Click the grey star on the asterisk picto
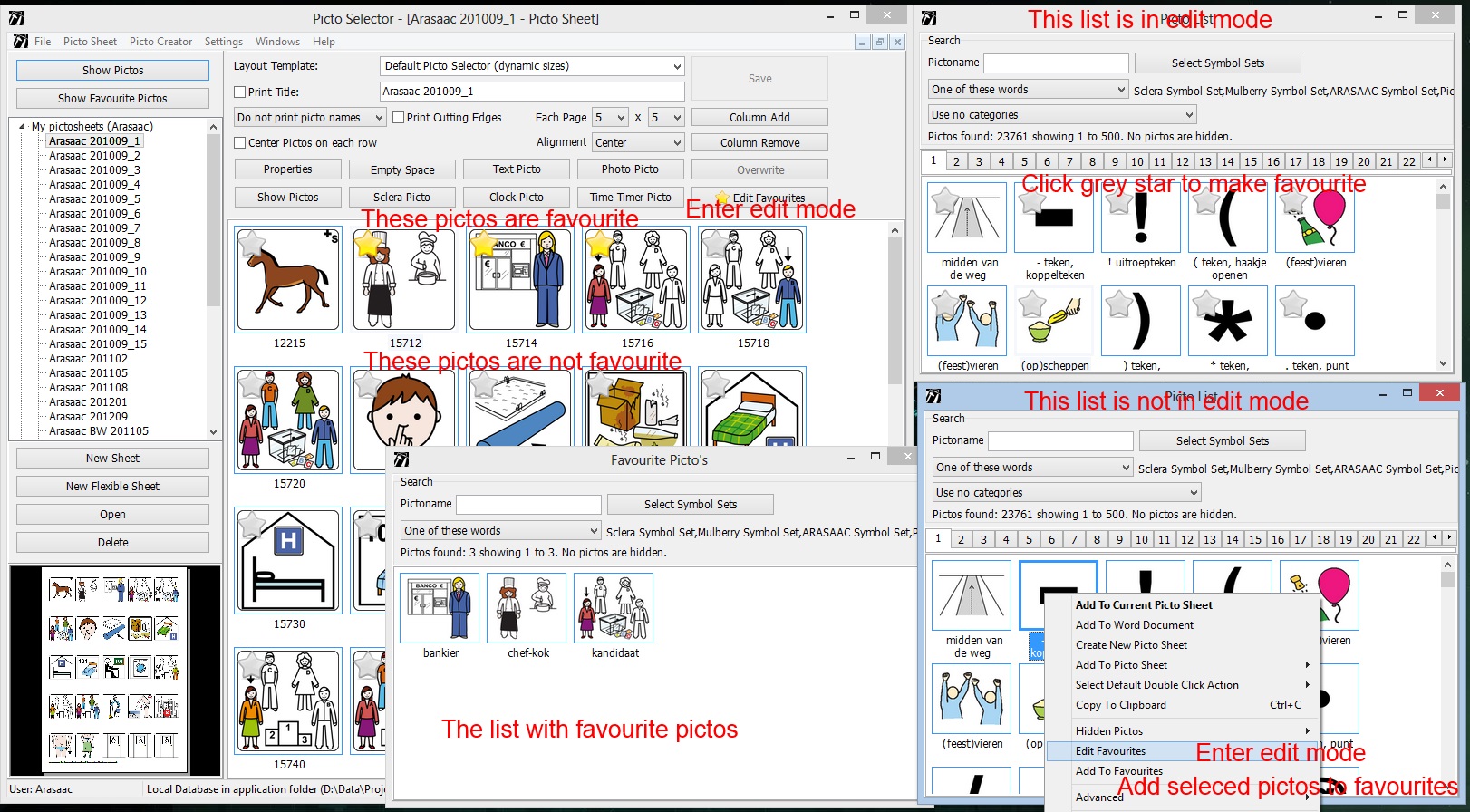The image size is (1470, 812). coord(1206,304)
